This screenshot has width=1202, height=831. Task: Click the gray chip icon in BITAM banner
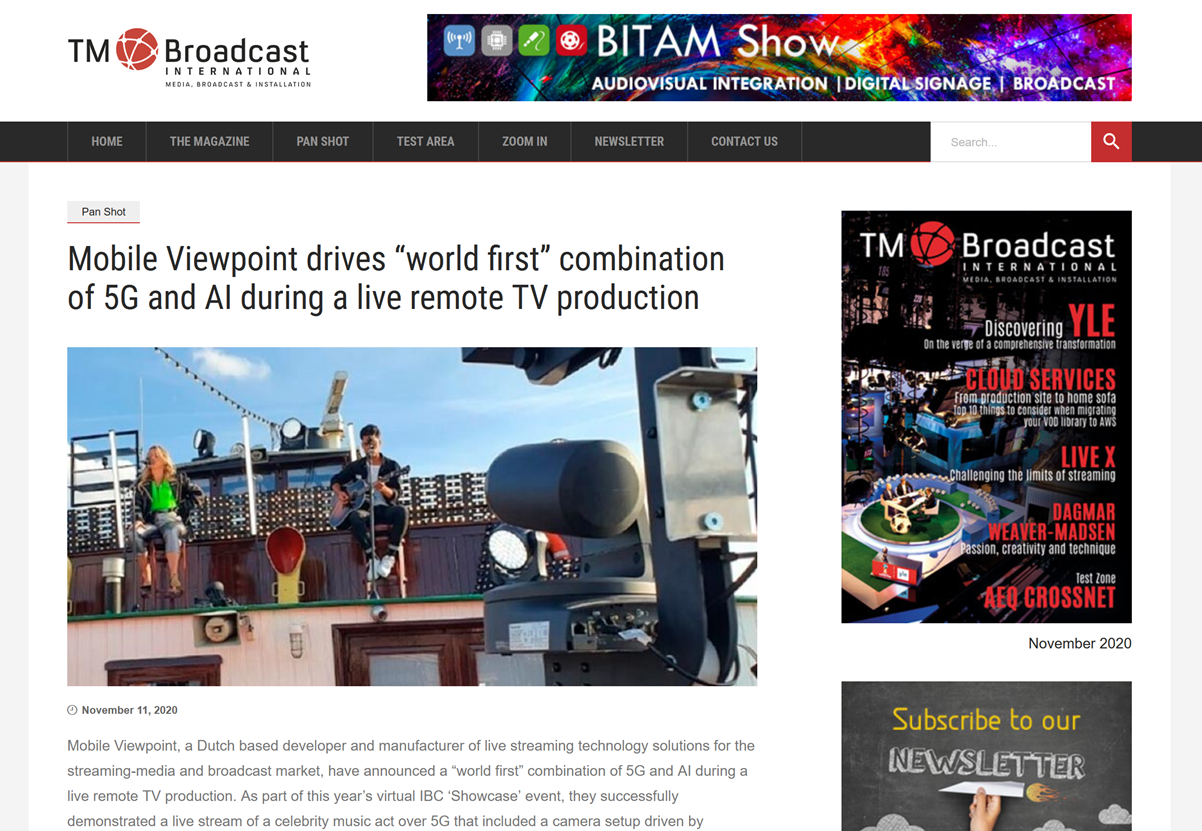tap(496, 41)
